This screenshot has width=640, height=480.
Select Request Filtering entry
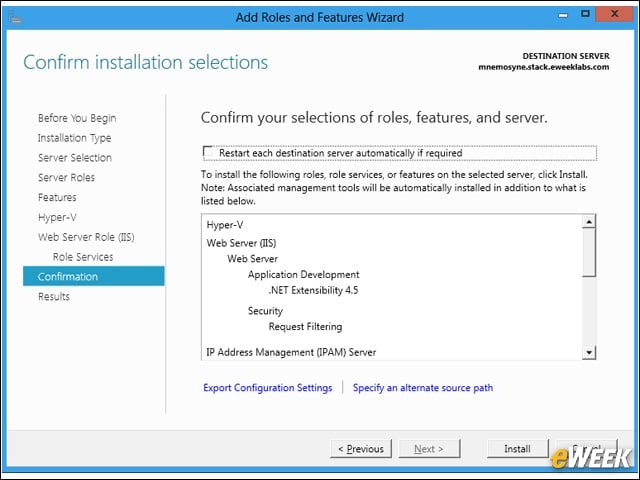305,327
